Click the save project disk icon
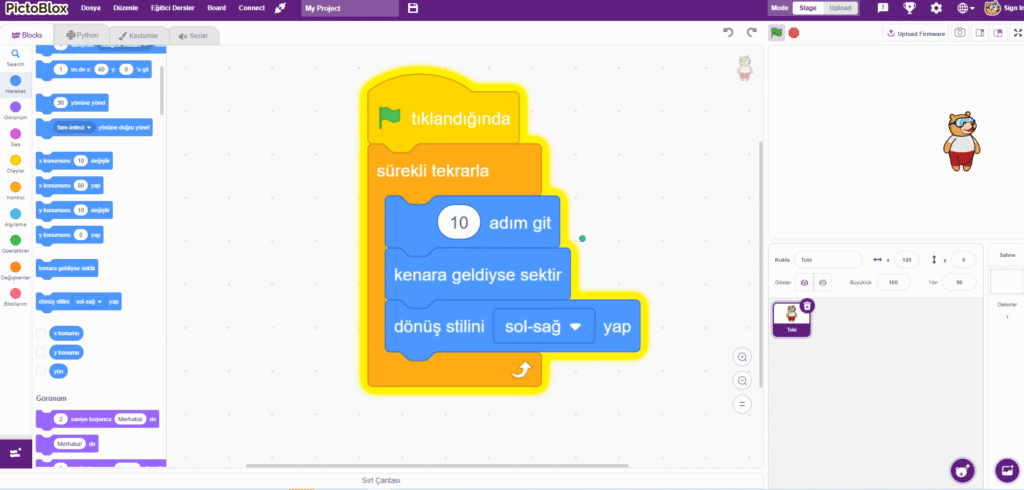1024x490 pixels. tap(413, 8)
